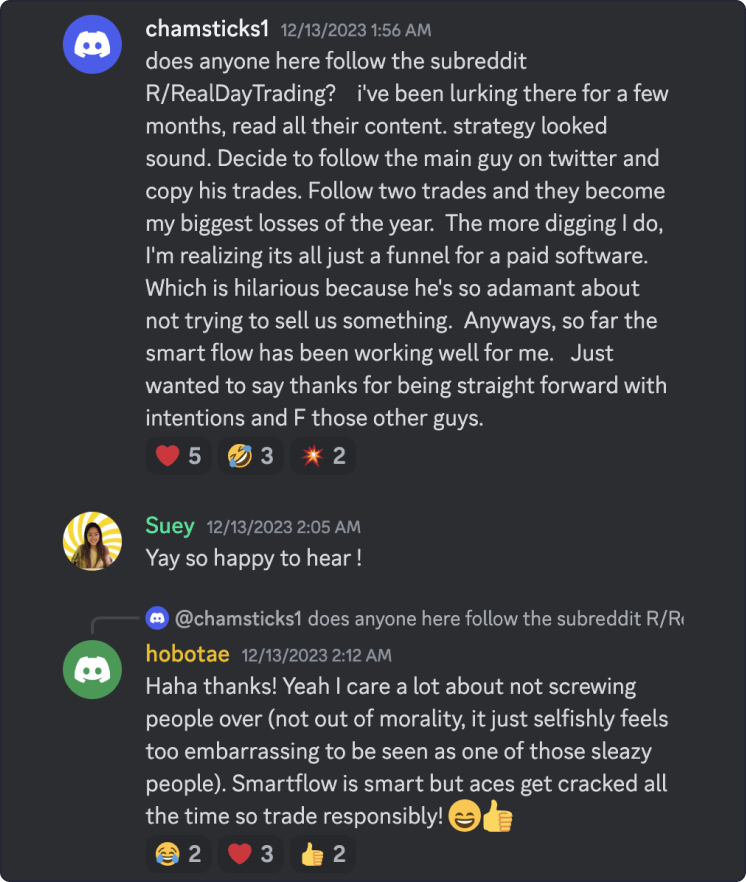Click the rolling-laugh reaction with count 3
Viewport: 746px width, 882px height.
point(250,455)
